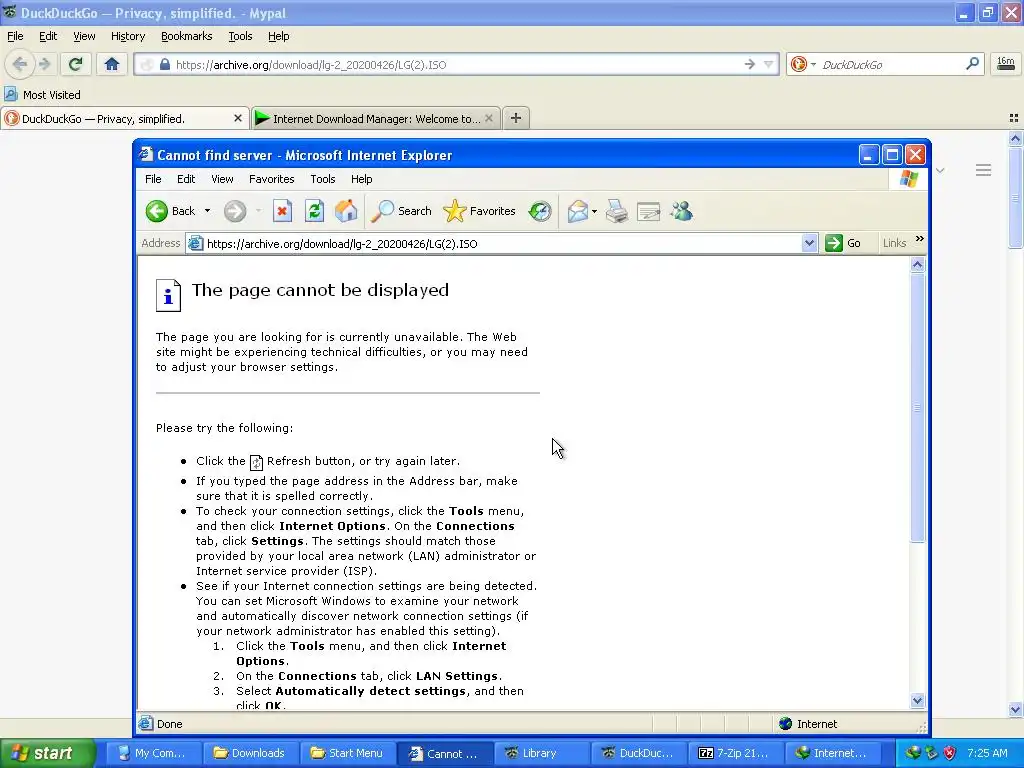Image resolution: width=1024 pixels, height=768 pixels.
Task: Open Search in Internet Explorer toolbar
Action: point(401,211)
